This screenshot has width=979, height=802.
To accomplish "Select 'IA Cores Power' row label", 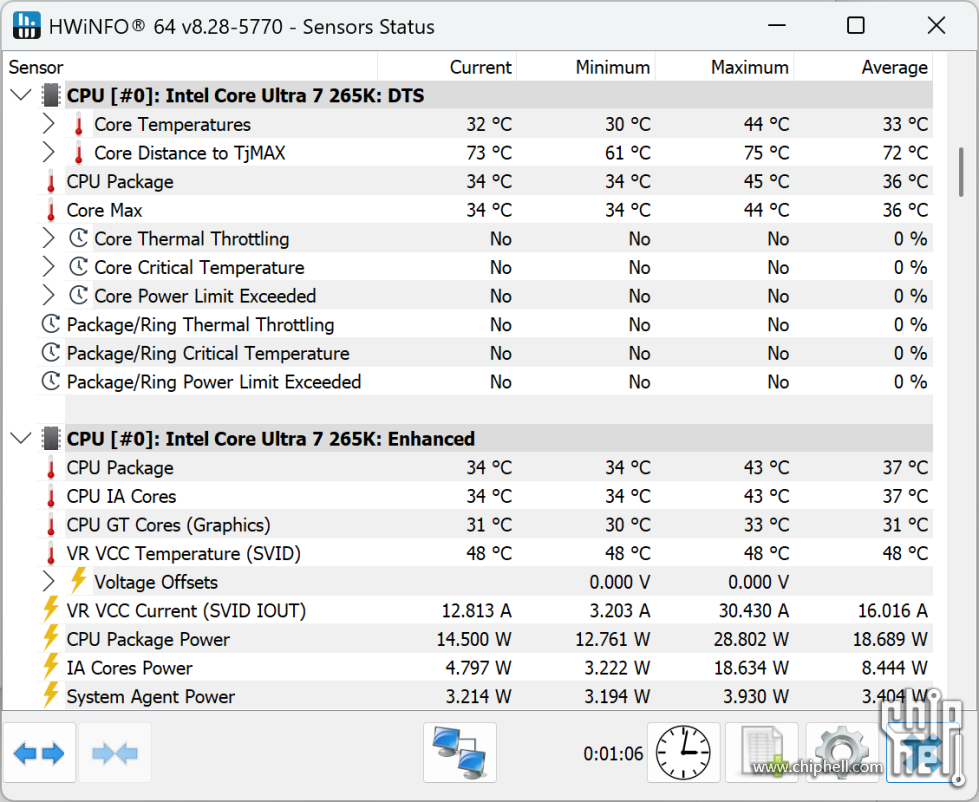I will [129, 668].
